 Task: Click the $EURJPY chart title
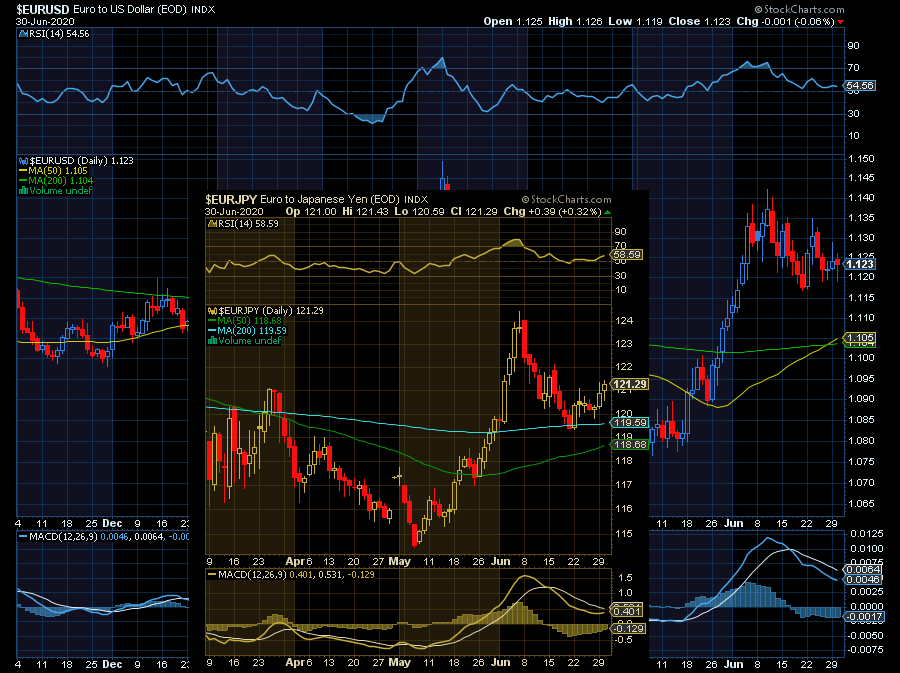[x=231, y=199]
